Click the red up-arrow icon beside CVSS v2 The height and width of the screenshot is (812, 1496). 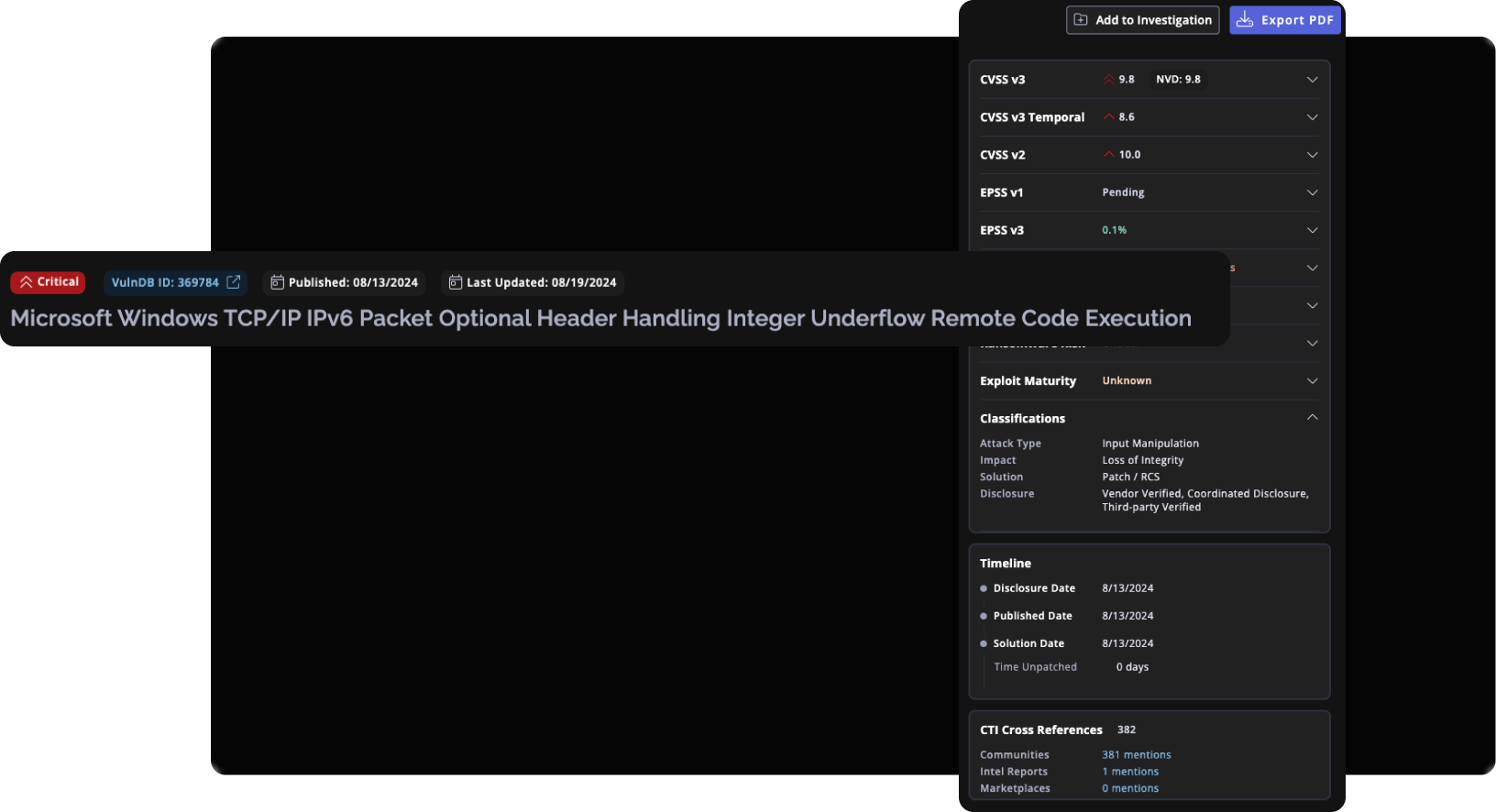[1109, 155]
